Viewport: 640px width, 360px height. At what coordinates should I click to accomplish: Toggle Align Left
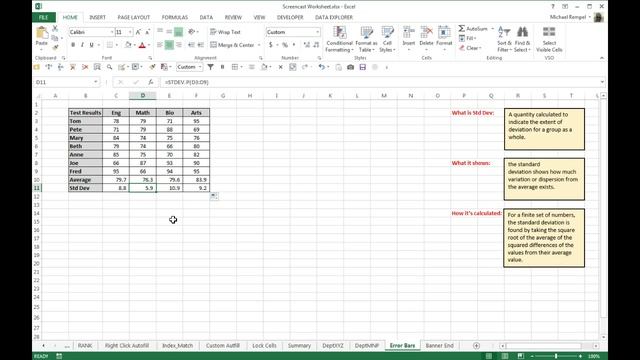pyautogui.click(x=160, y=45)
